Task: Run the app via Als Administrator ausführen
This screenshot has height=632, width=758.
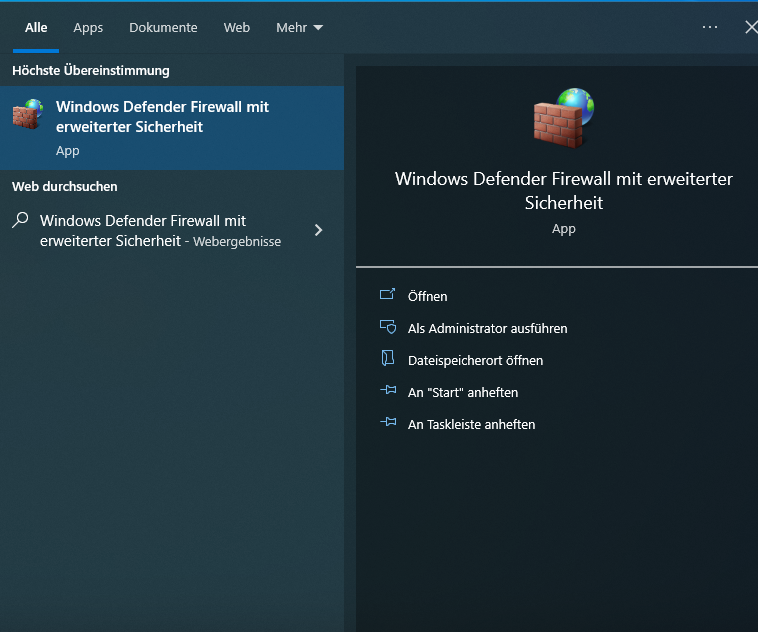Action: coord(487,328)
